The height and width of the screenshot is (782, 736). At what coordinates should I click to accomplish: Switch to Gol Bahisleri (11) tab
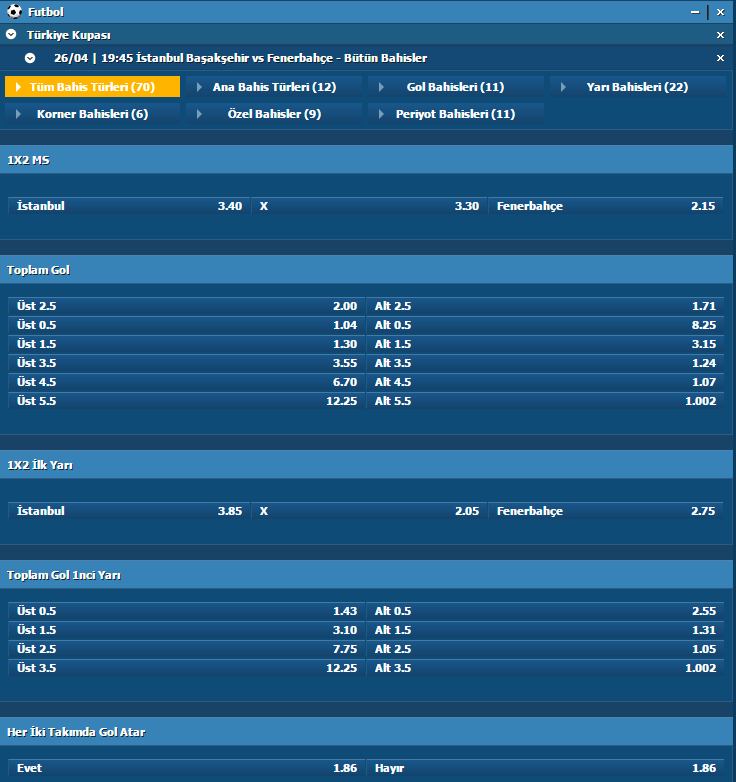coord(456,87)
